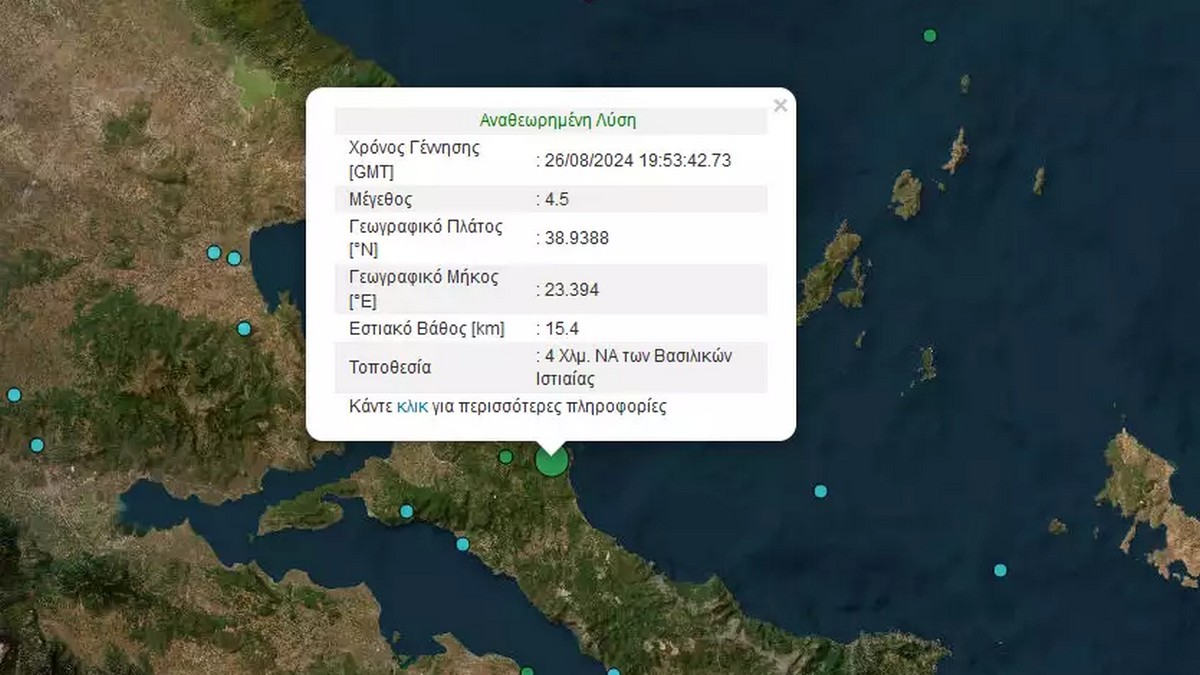Click the cyan marker in the sea east of the epicenter
The image size is (1200, 675).
point(820,491)
